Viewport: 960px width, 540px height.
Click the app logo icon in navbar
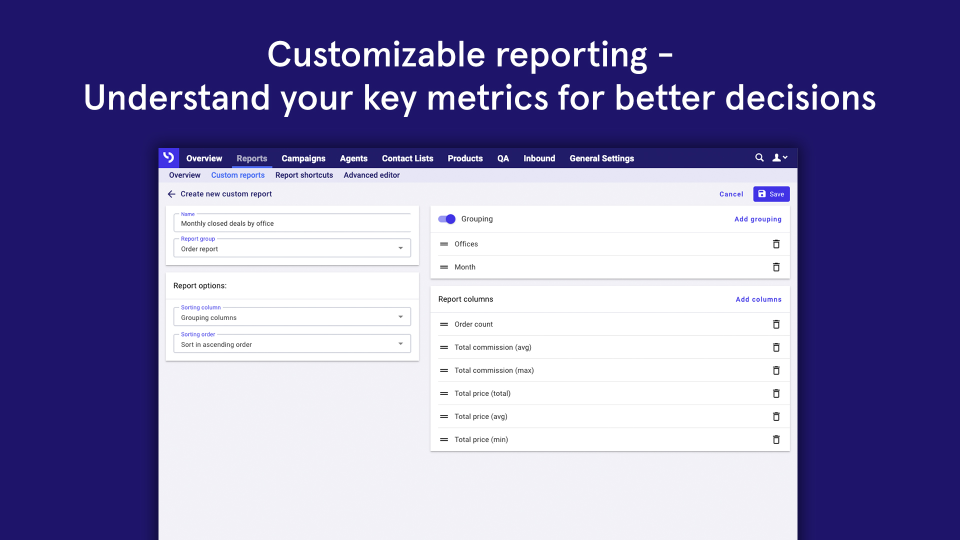(168, 157)
